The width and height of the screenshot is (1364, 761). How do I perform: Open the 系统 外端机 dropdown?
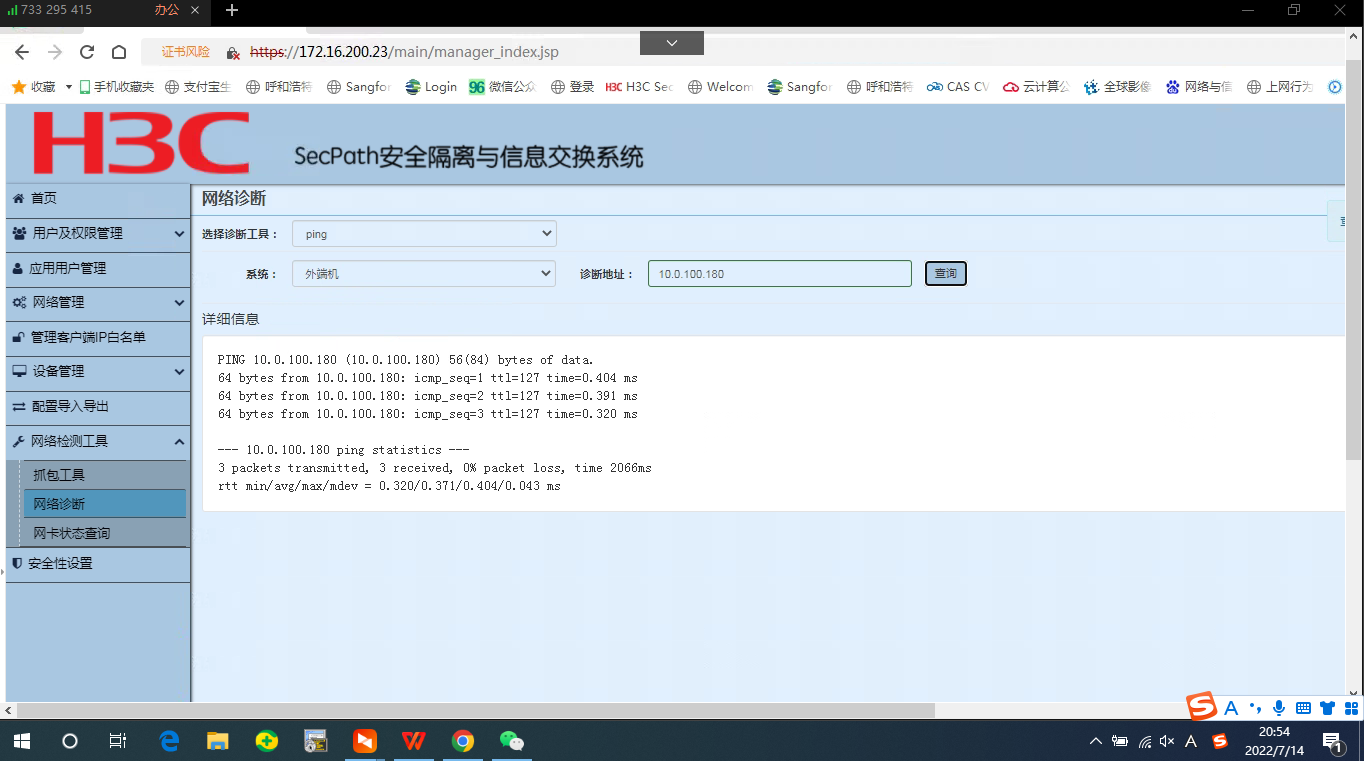pyautogui.click(x=424, y=273)
